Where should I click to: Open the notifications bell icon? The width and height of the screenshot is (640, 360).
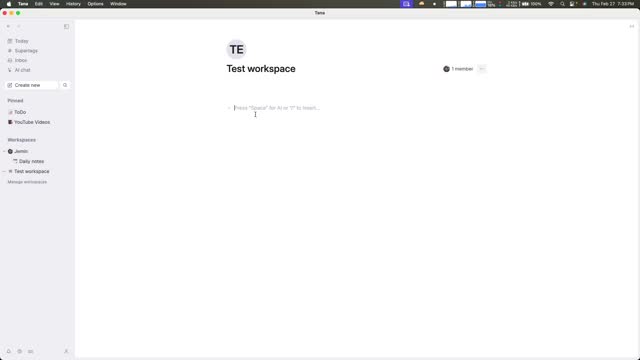click(9, 351)
